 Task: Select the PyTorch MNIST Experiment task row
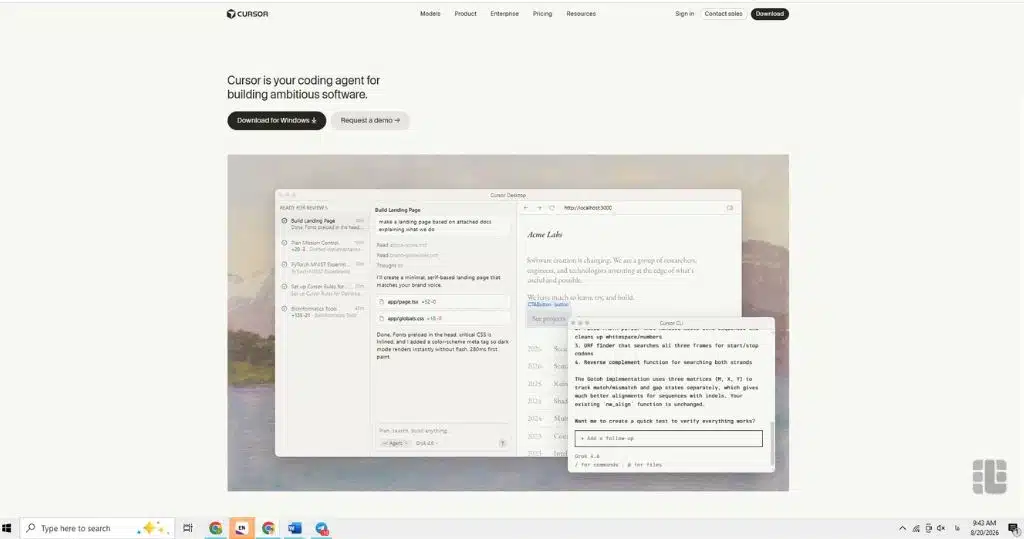[323, 268]
